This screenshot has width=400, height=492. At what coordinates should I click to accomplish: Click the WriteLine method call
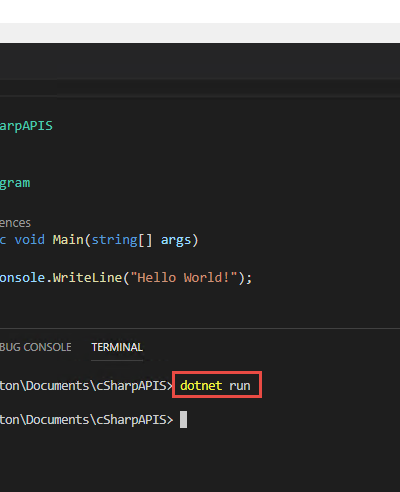point(87,278)
